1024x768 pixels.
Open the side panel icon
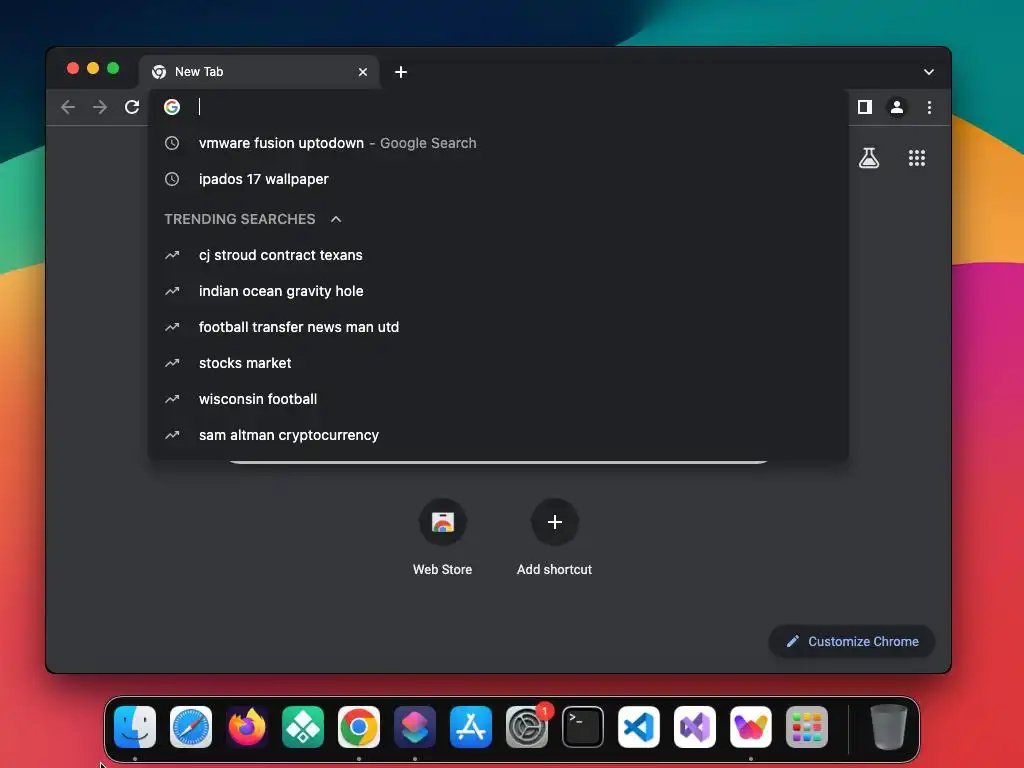click(865, 107)
